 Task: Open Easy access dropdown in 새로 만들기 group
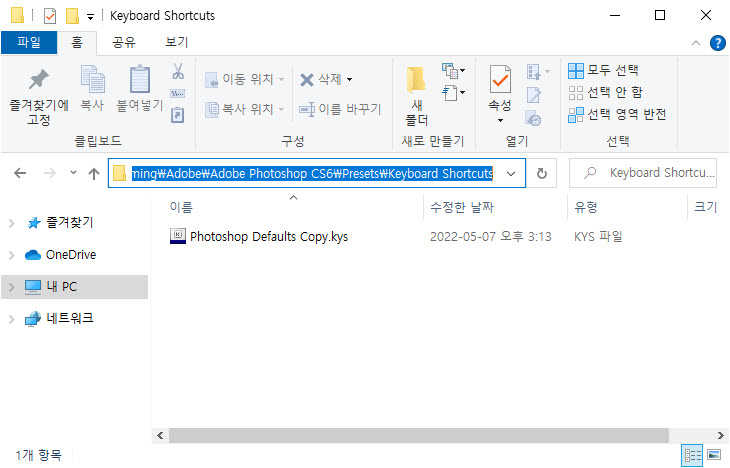pyautogui.click(x=453, y=93)
